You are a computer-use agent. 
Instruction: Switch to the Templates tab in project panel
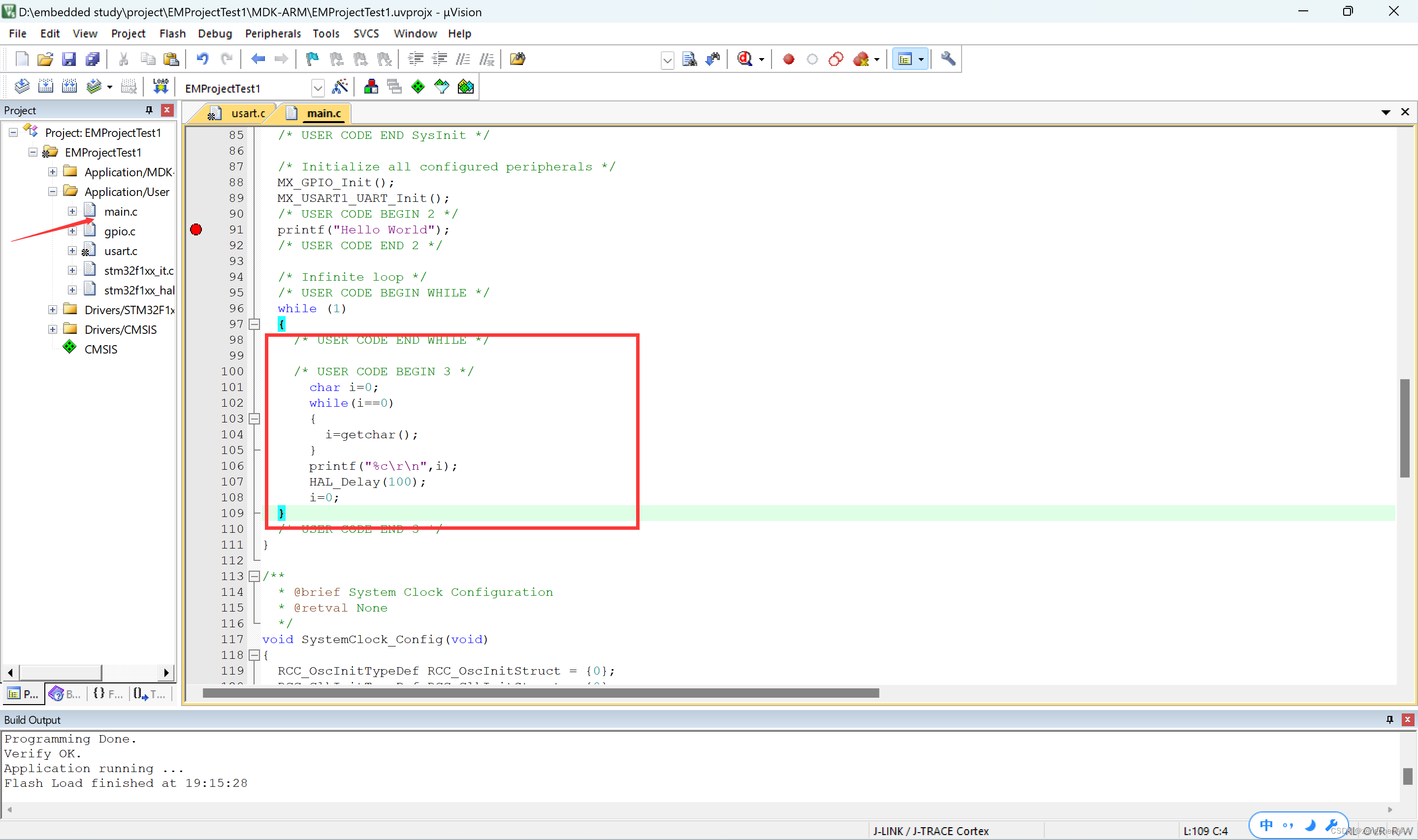(x=150, y=694)
